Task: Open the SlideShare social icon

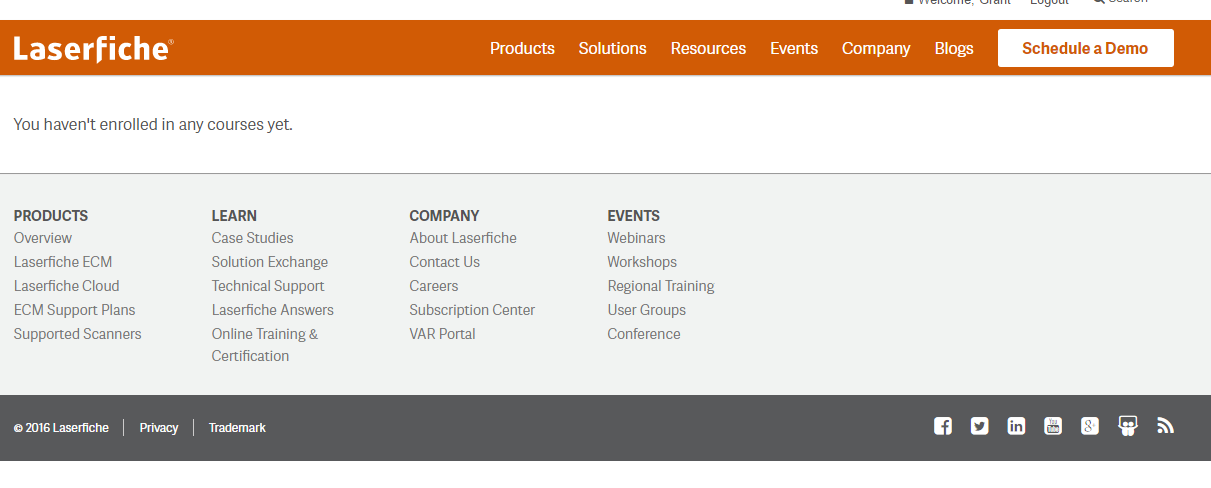Action: point(1128,426)
